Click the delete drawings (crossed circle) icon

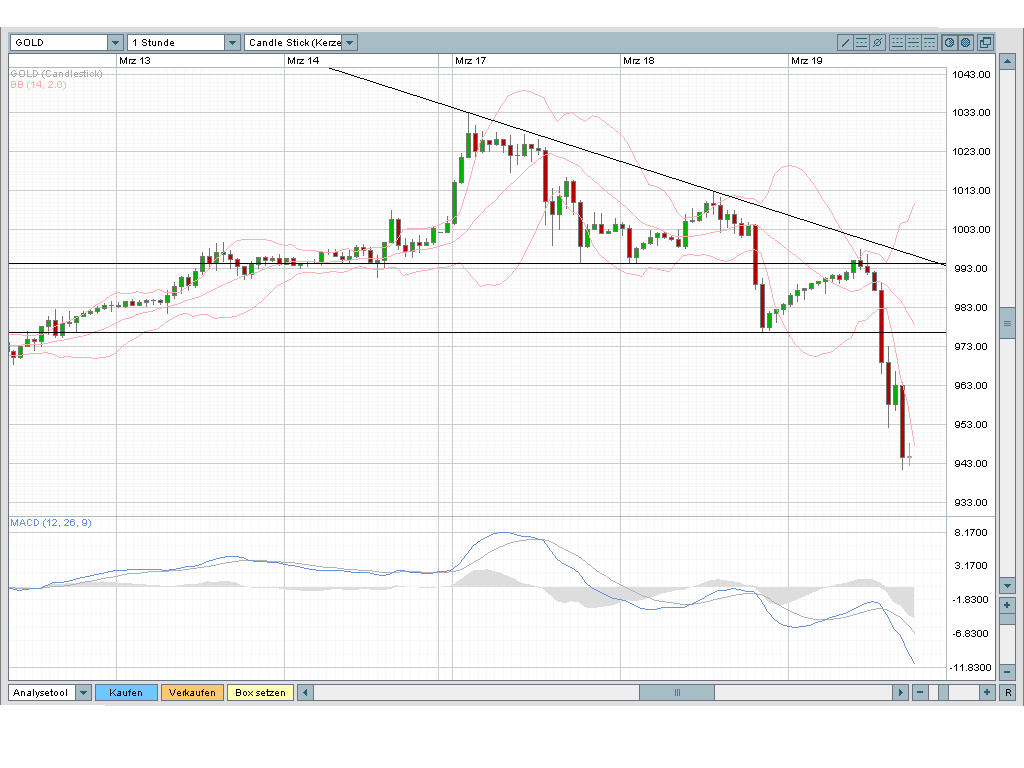tap(877, 43)
